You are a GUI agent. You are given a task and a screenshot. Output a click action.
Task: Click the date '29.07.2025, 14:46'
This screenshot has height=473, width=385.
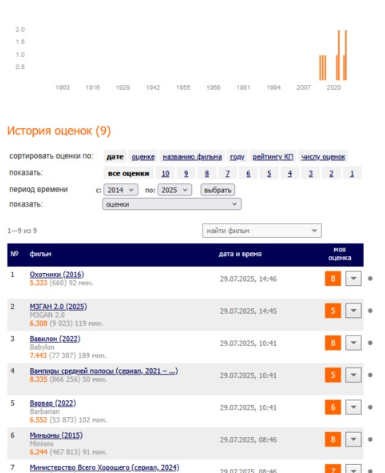pyautogui.click(x=248, y=279)
